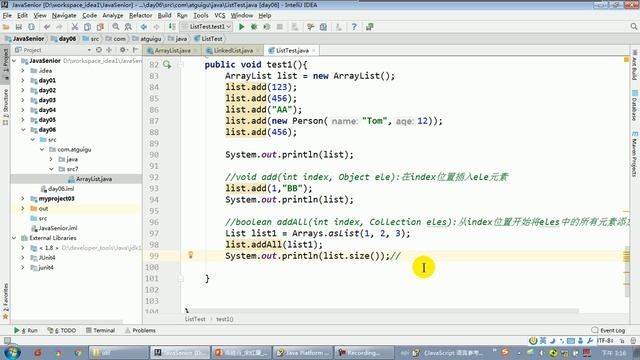The height and width of the screenshot is (360, 640).
Task: Expand the myproject03 folder
Action: click(x=23, y=198)
